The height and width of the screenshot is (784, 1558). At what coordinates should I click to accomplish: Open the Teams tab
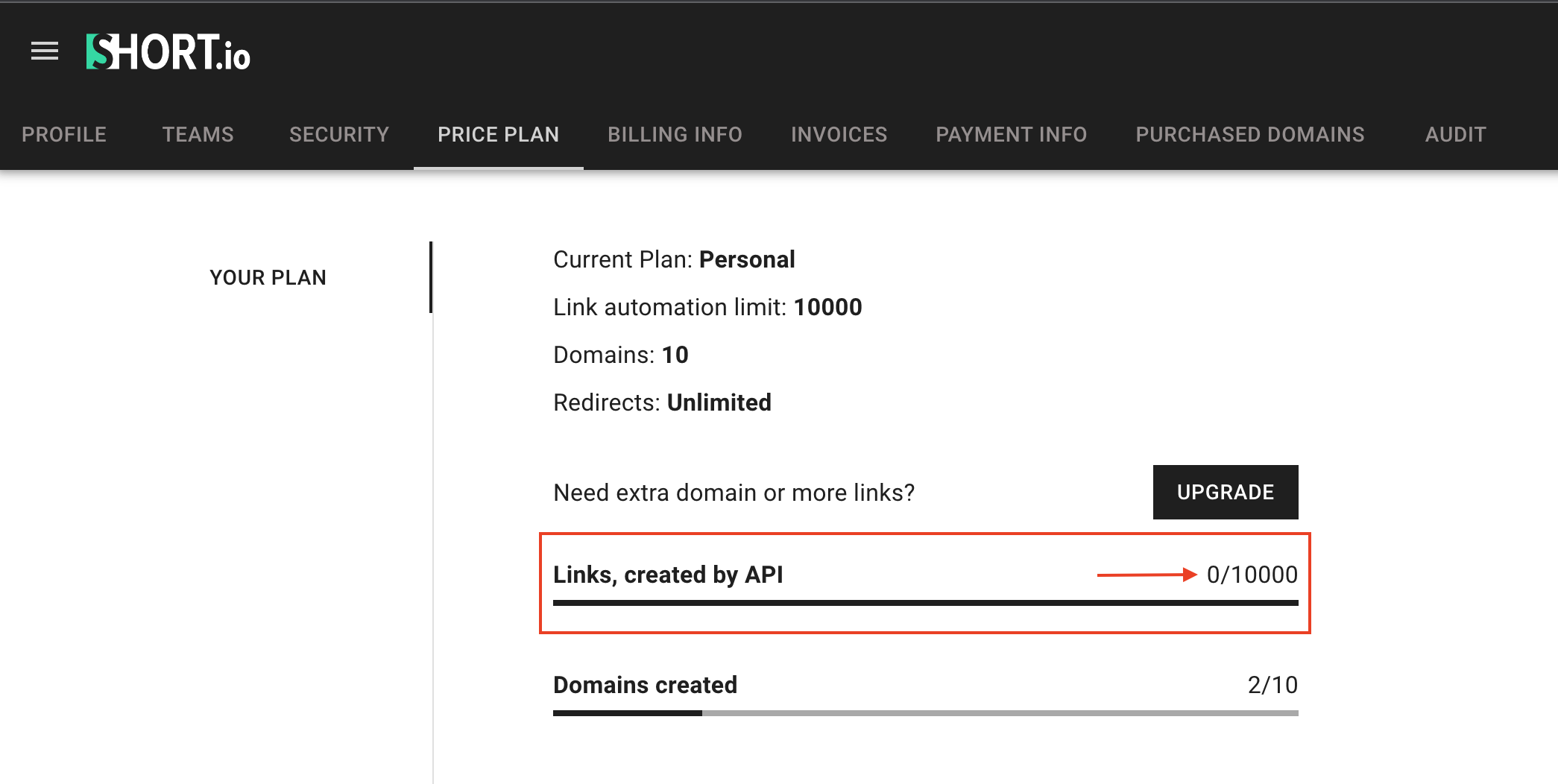[198, 134]
